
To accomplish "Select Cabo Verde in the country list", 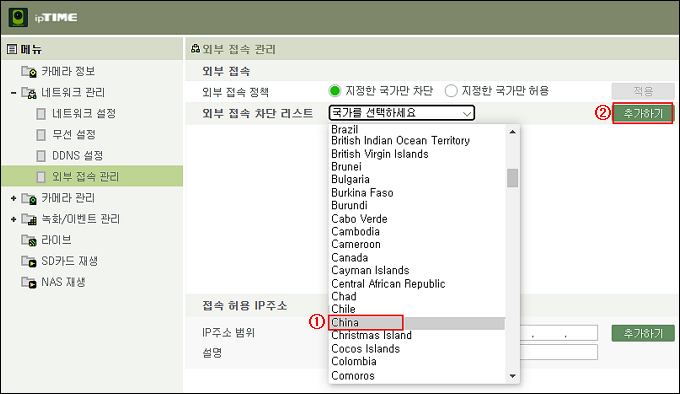I will click(359, 219).
